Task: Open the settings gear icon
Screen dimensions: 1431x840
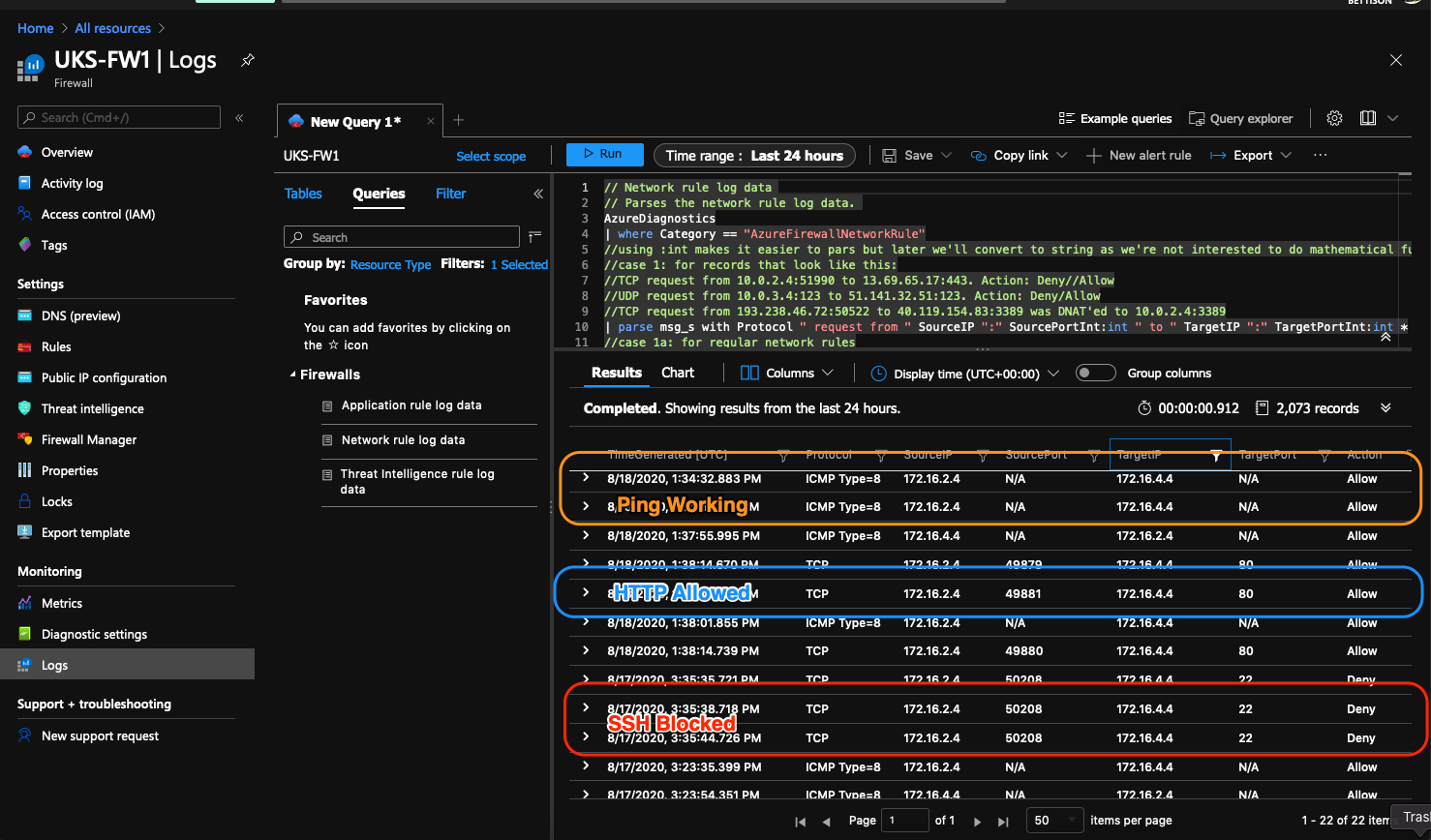Action: click(x=1334, y=118)
